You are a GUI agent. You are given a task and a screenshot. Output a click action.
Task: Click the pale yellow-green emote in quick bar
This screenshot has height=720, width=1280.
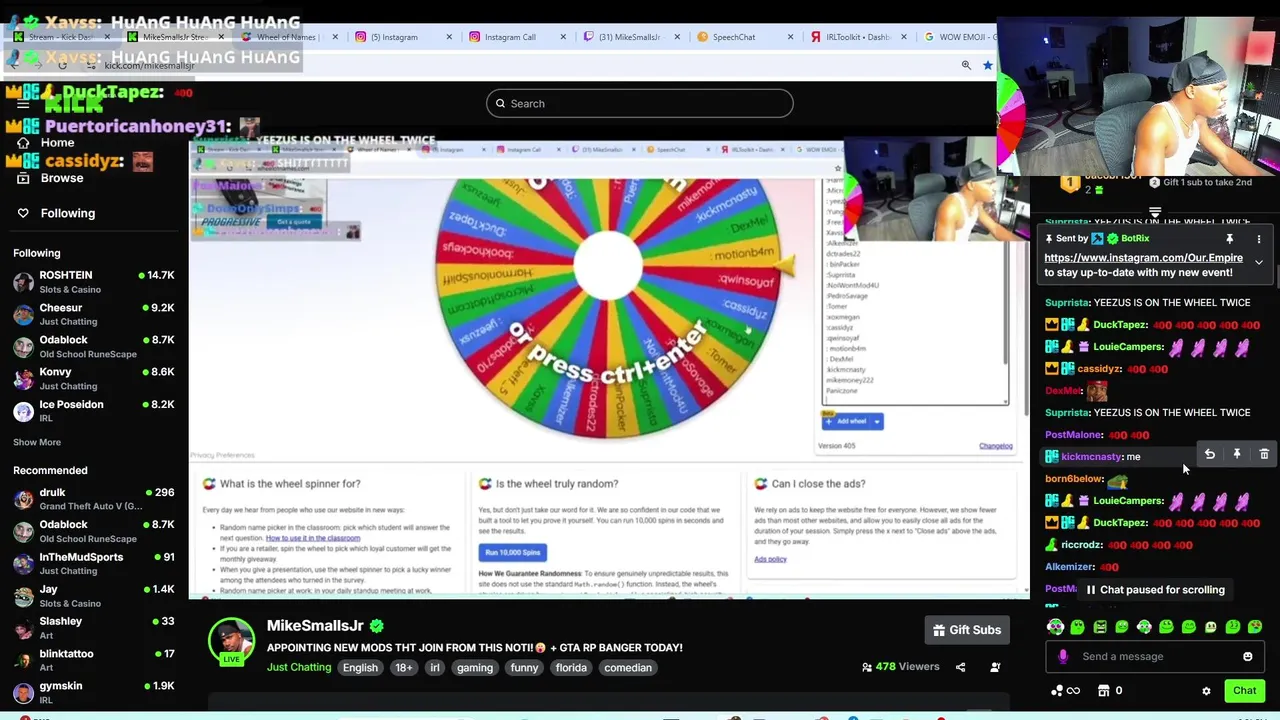(x=1211, y=627)
